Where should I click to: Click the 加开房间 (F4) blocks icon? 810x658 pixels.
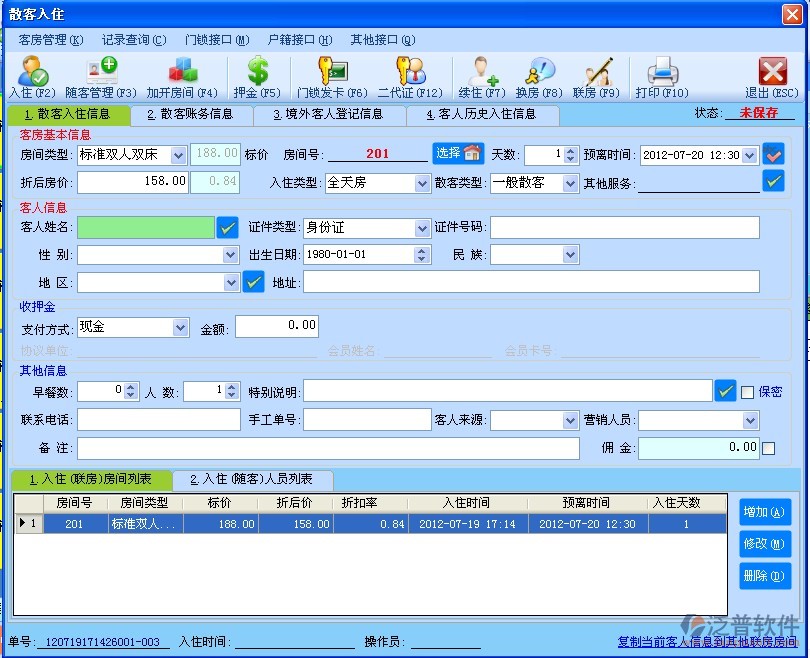[x=182, y=72]
